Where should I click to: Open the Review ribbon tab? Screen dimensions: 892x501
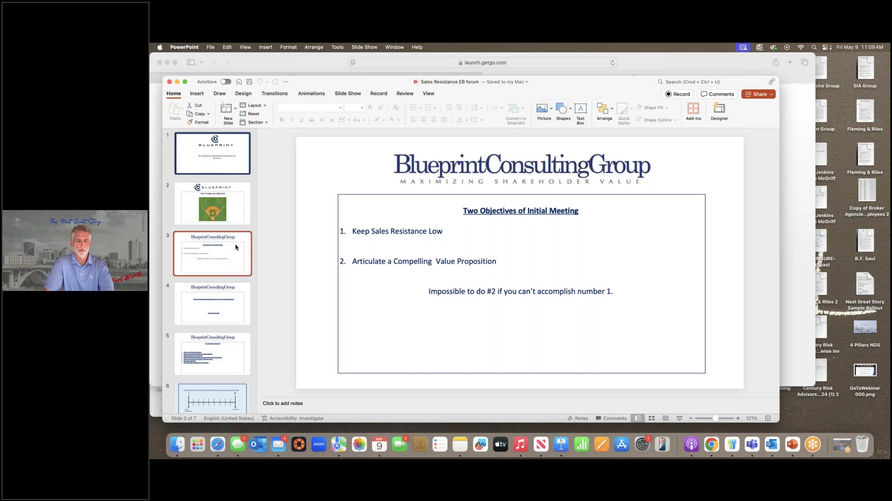[404, 93]
